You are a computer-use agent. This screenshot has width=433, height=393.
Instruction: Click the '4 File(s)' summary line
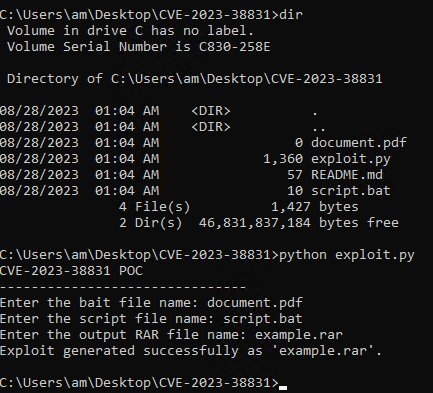239,207
